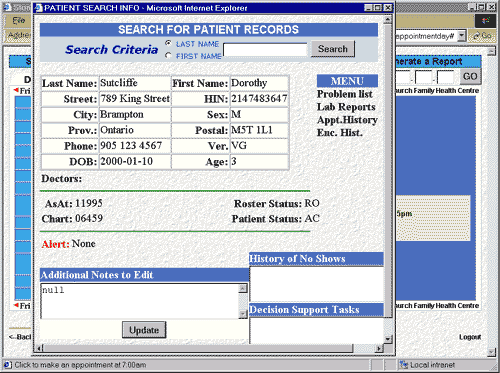500x373 pixels.
Task: Select the LAST NAME radio button
Action: pos(169,43)
